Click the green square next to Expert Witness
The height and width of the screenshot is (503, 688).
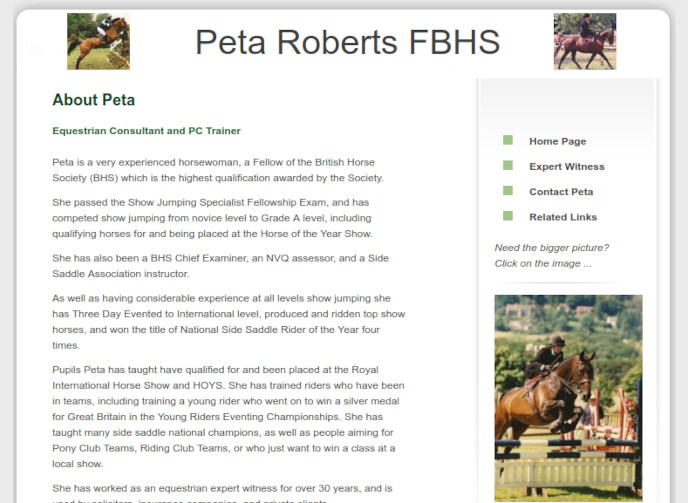(x=508, y=165)
